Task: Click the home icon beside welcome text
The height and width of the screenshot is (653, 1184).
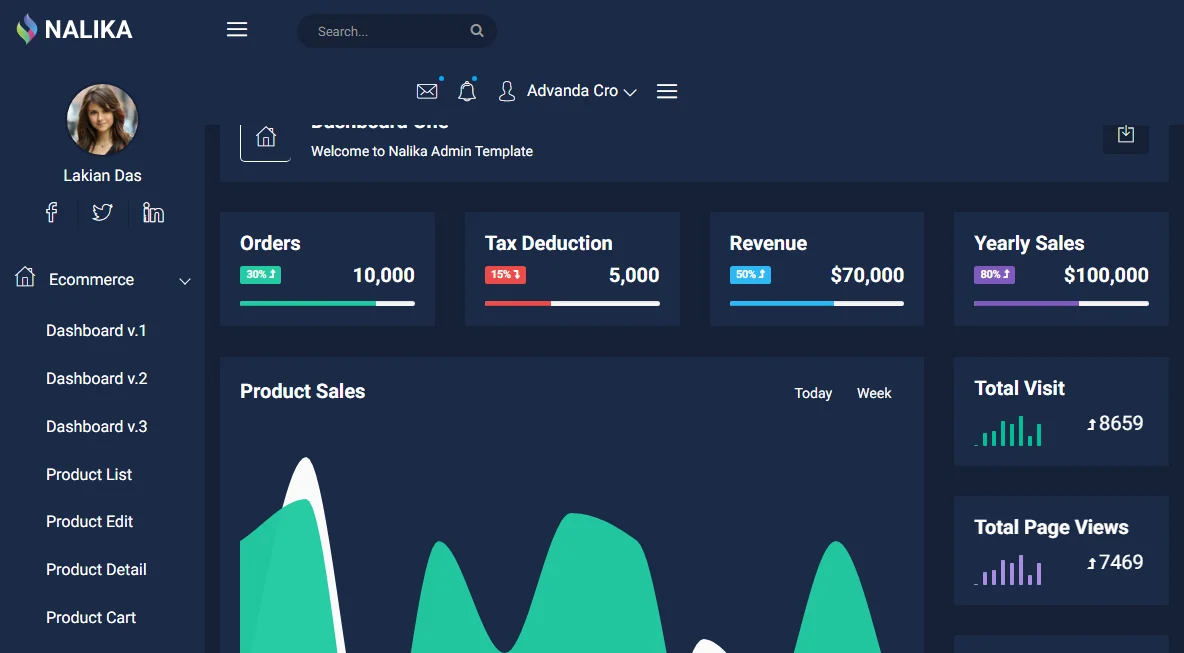Action: pos(266,137)
